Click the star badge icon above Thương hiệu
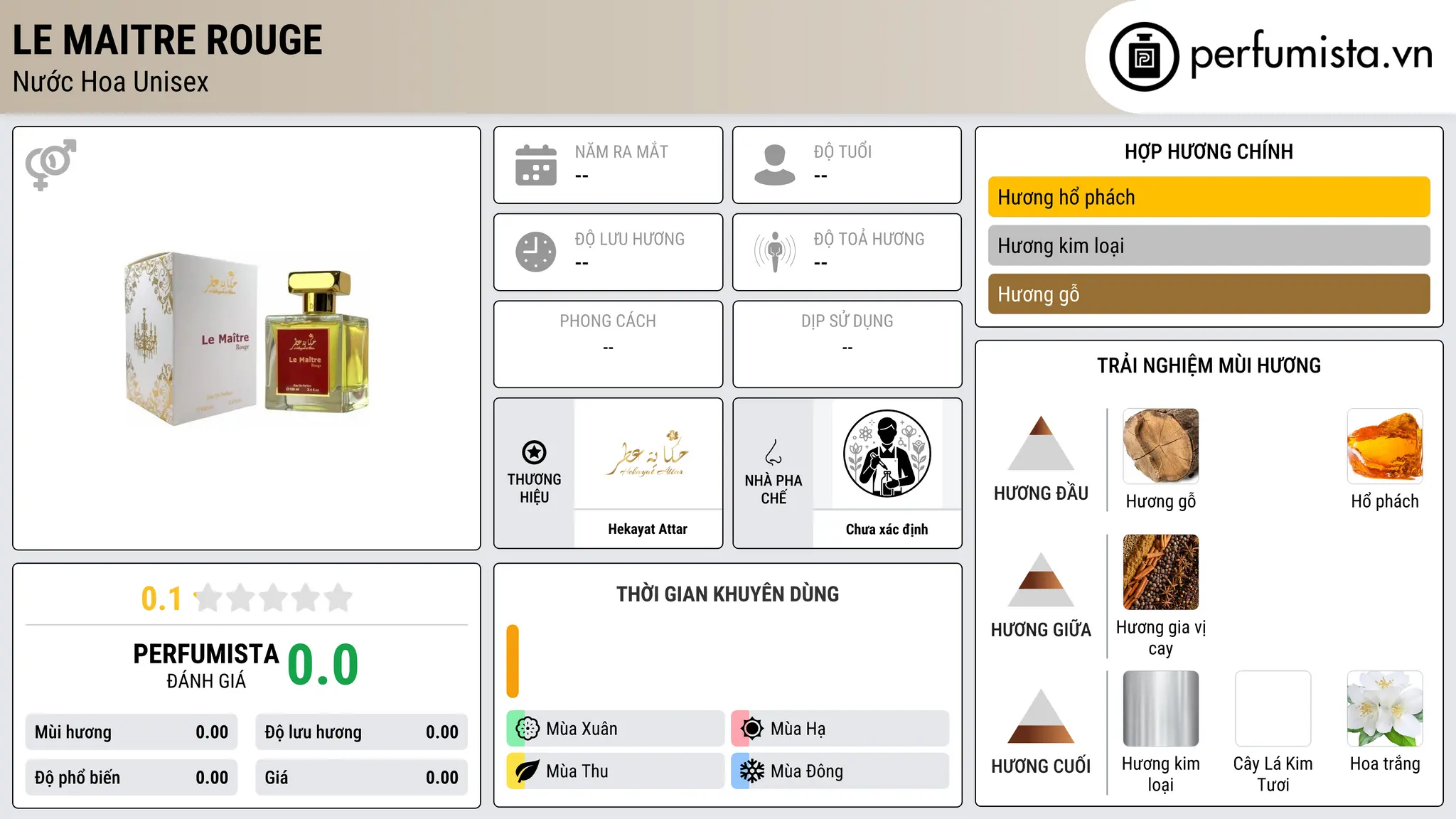 pos(534,452)
